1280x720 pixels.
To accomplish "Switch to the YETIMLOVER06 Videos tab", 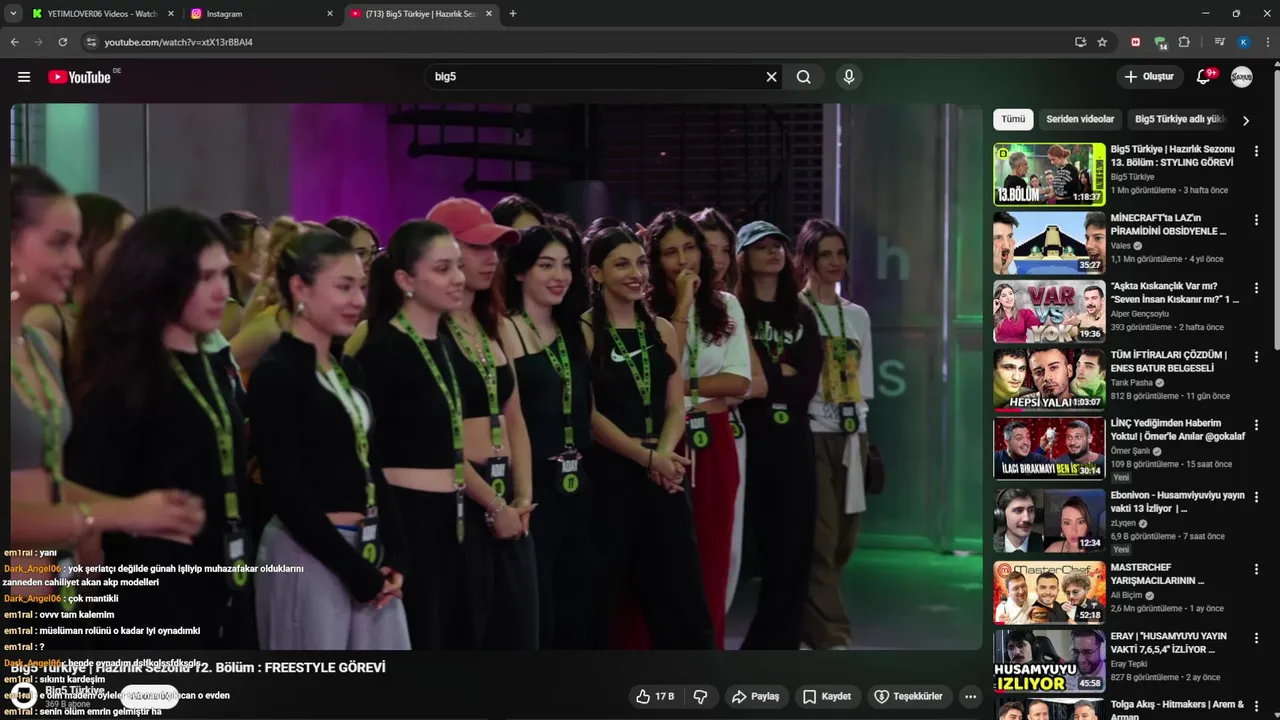I will click(x=100, y=14).
